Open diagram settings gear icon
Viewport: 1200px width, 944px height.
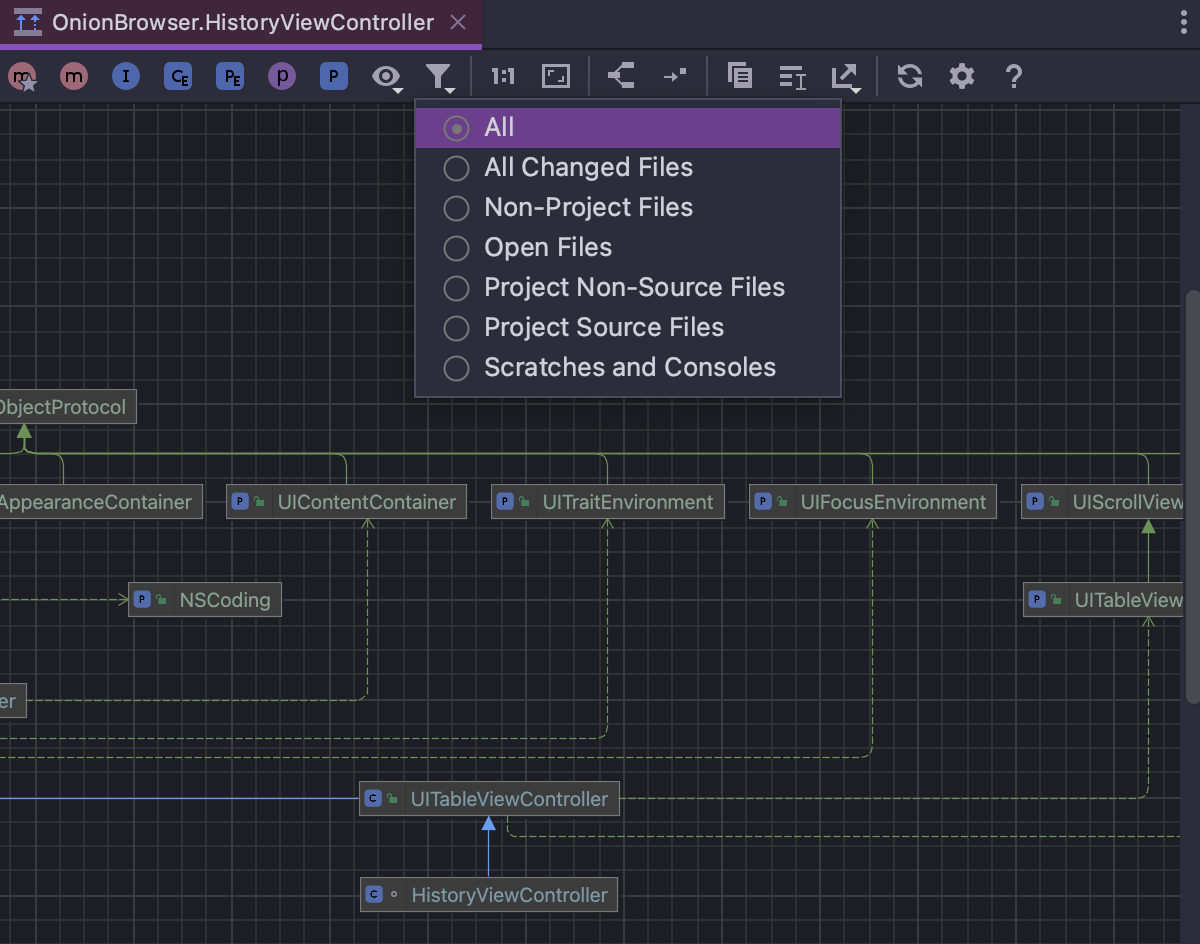[961, 76]
